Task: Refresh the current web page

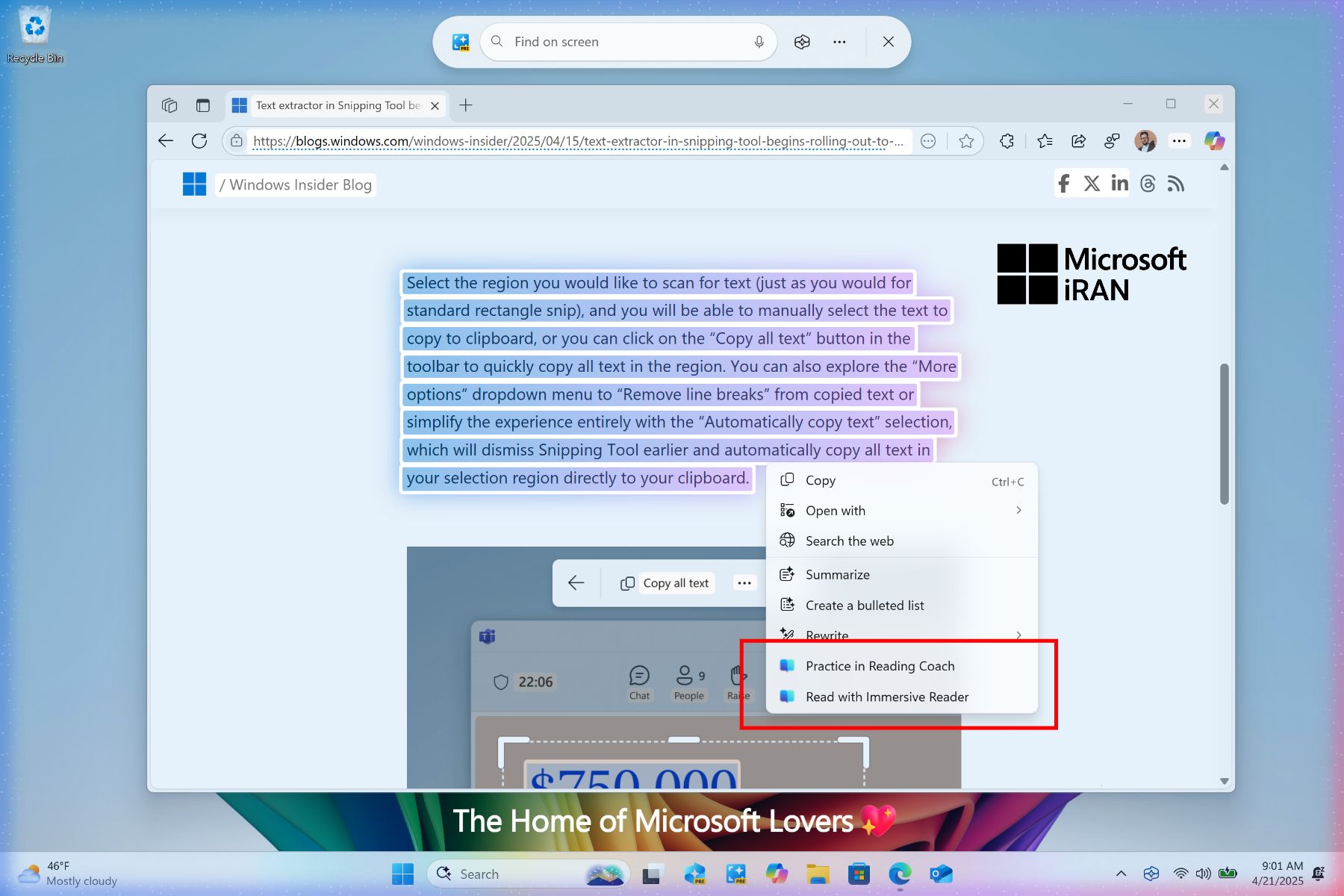Action: pos(199,140)
